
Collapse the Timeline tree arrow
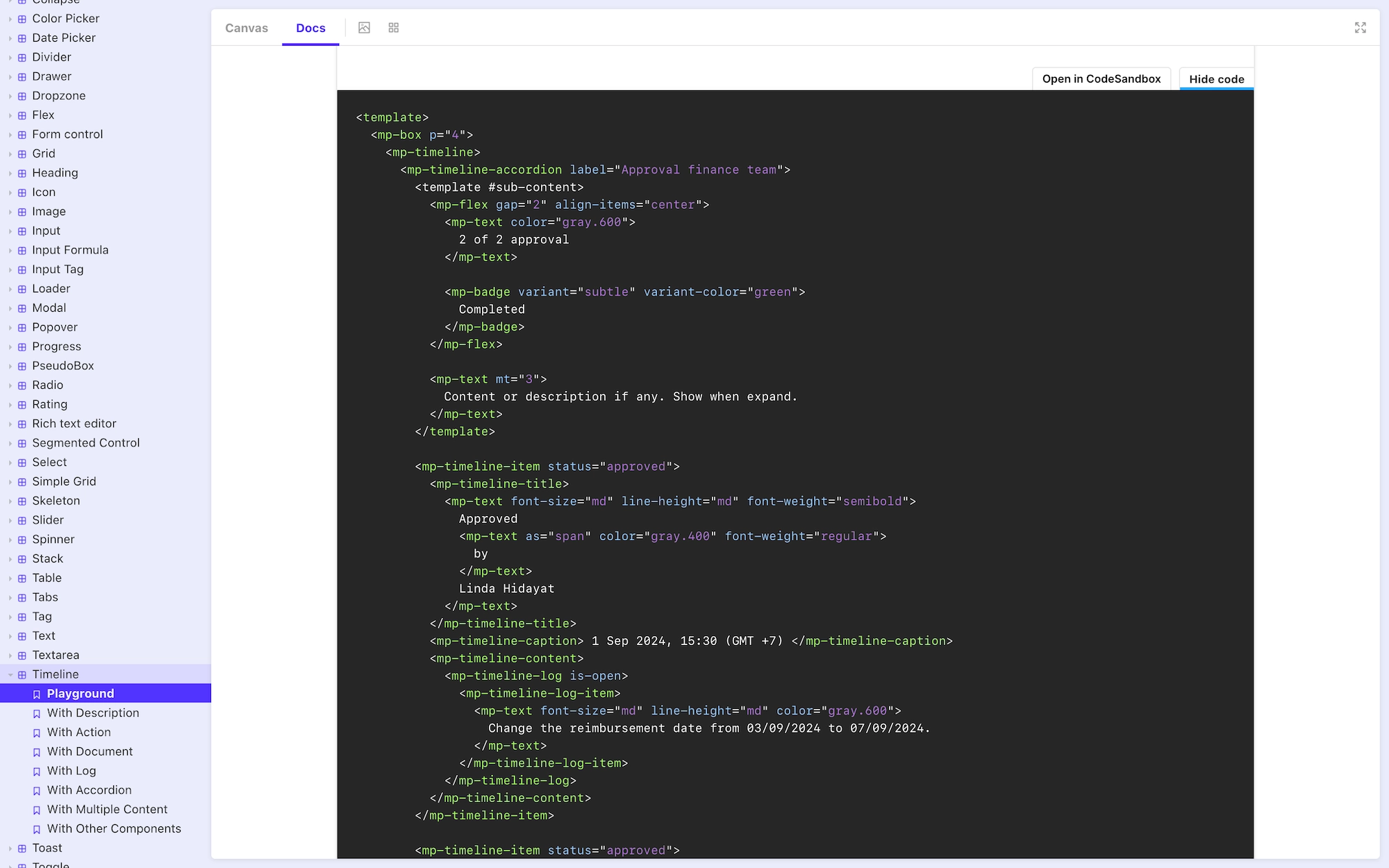point(10,675)
